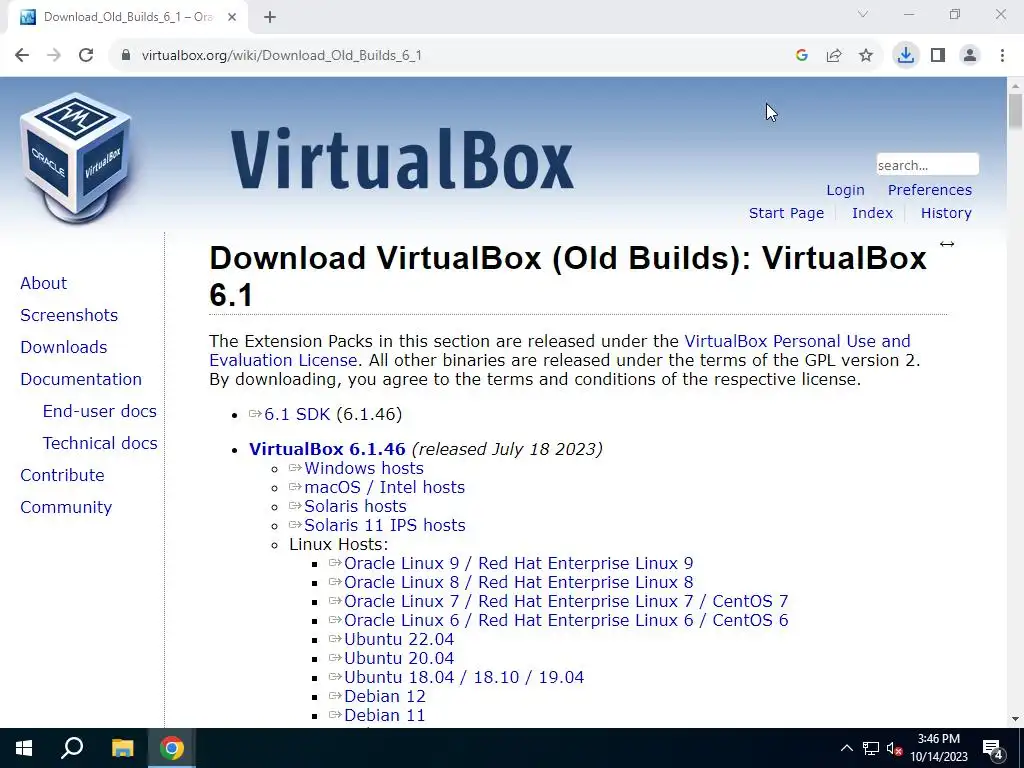Download the Ubuntu 22.04 build
1024x768 pixels.
pyautogui.click(x=399, y=639)
